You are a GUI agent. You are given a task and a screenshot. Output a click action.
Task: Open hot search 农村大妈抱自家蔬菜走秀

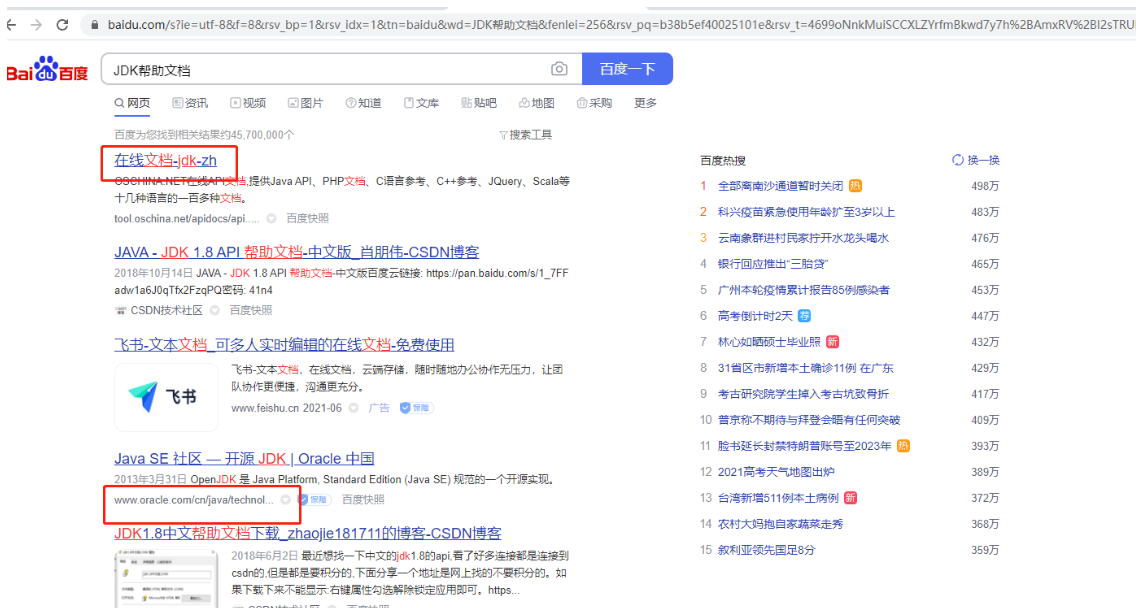coord(780,524)
